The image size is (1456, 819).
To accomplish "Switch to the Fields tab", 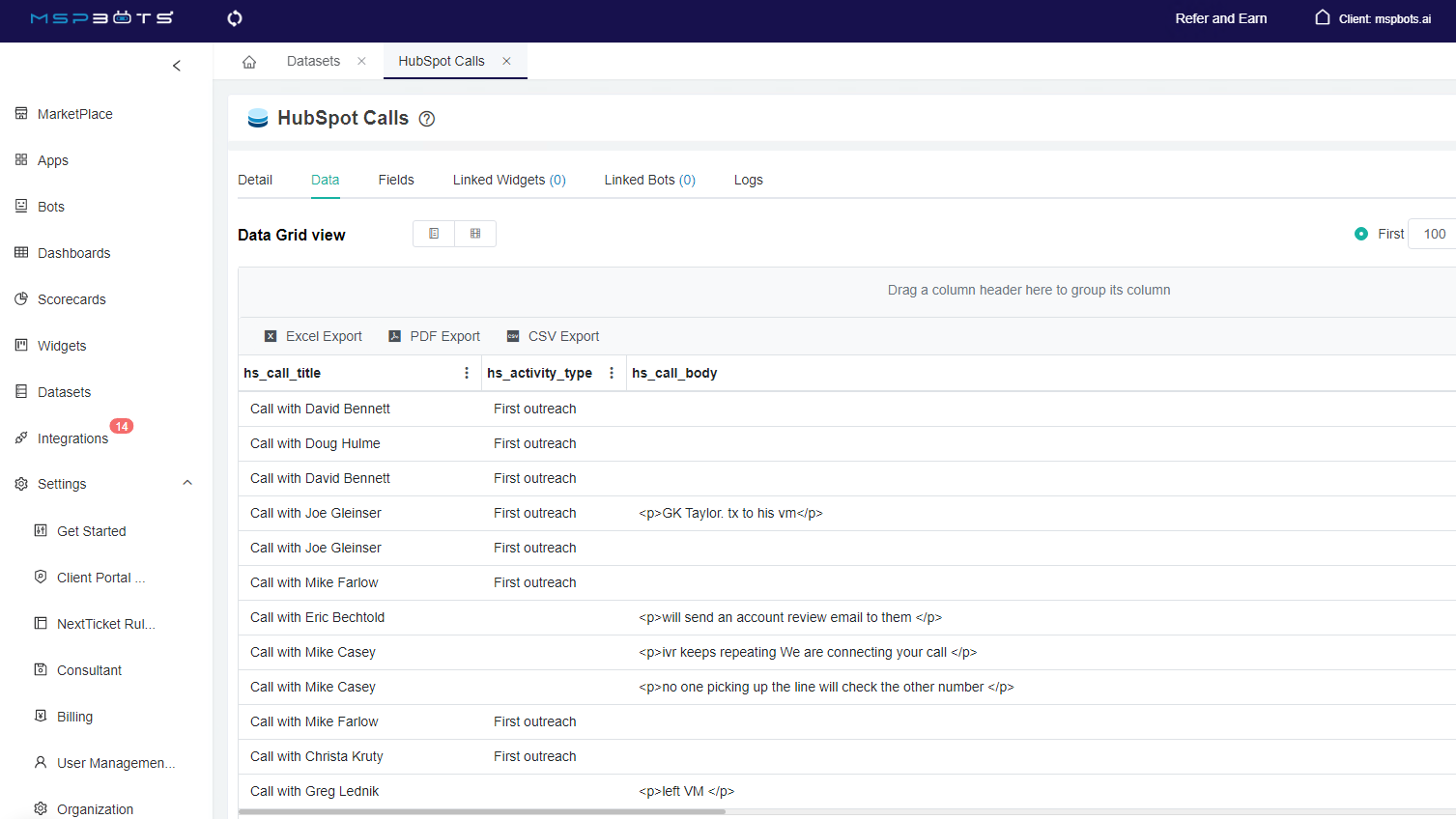I will [x=396, y=180].
